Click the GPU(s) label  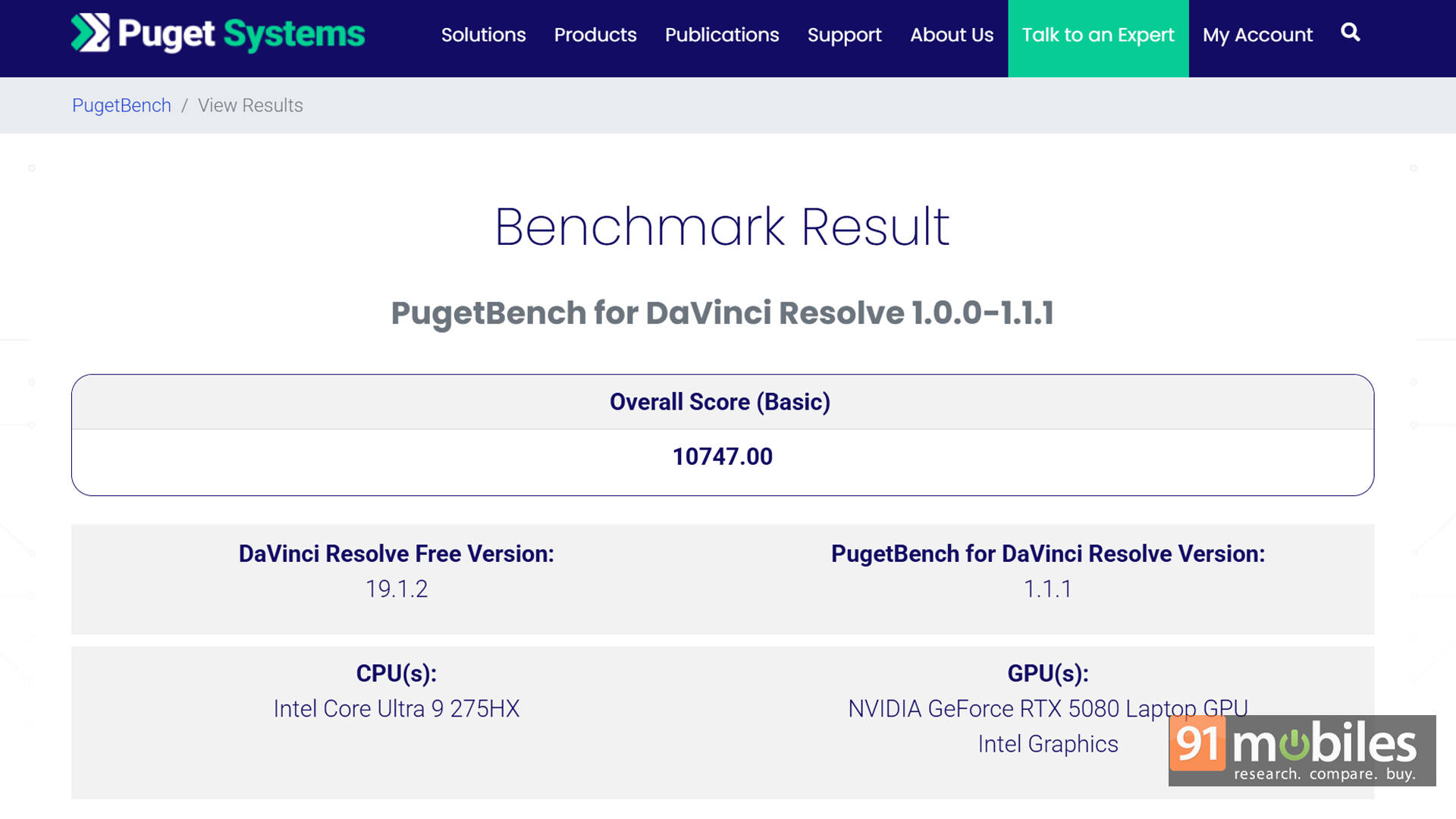[1048, 673]
